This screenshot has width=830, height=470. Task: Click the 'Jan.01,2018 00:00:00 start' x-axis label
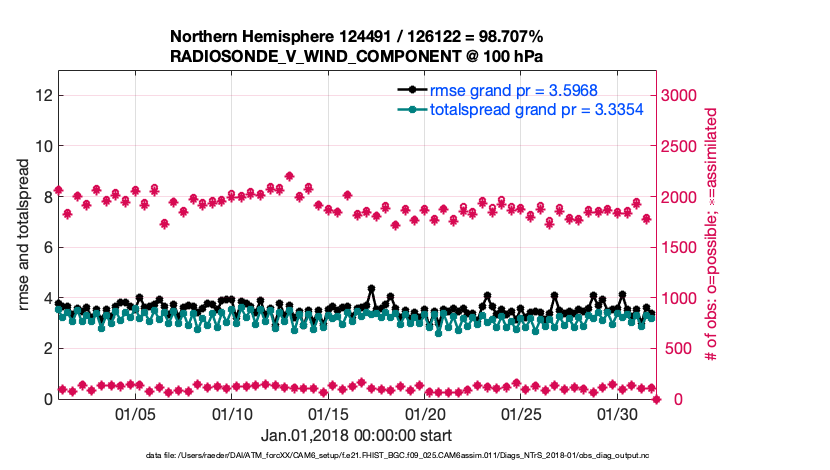pyautogui.click(x=356, y=435)
